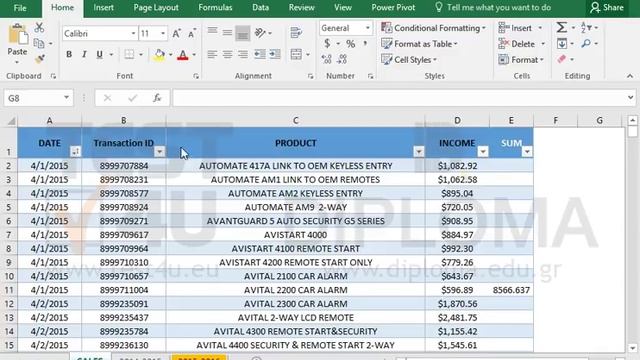Increase font size with large A
This screenshot has height=360, width=640.
pos(176,34)
